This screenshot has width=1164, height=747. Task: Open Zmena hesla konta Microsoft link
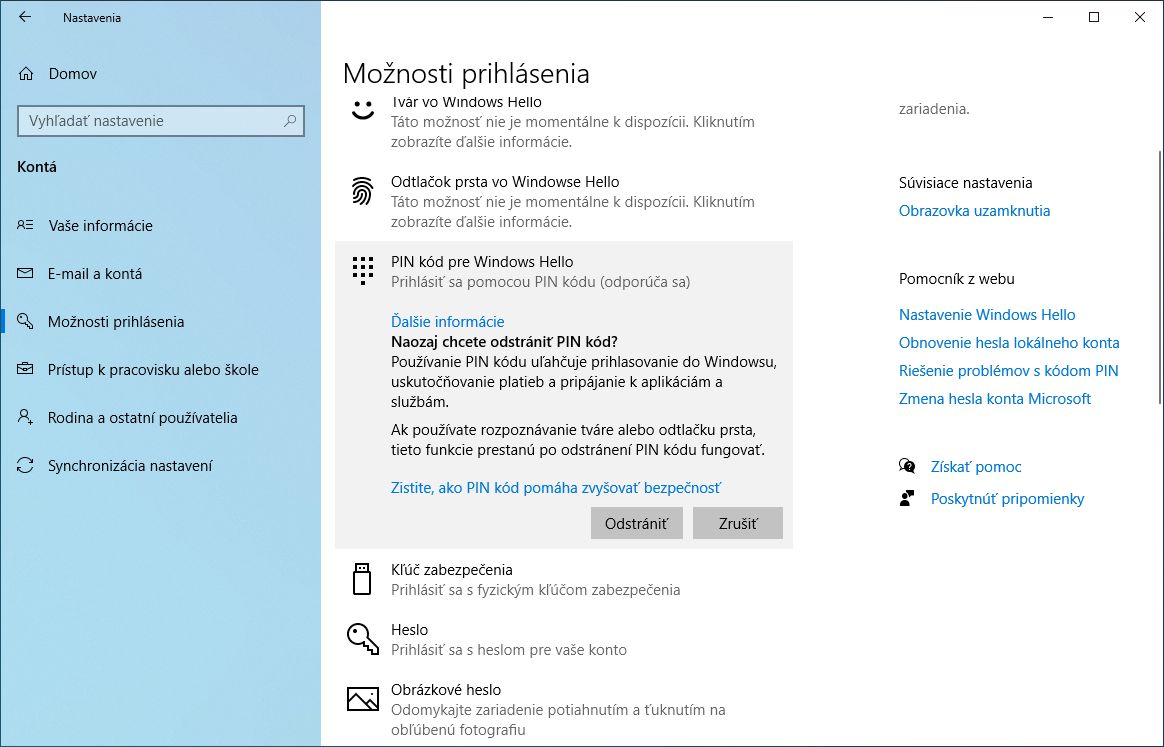pos(995,399)
